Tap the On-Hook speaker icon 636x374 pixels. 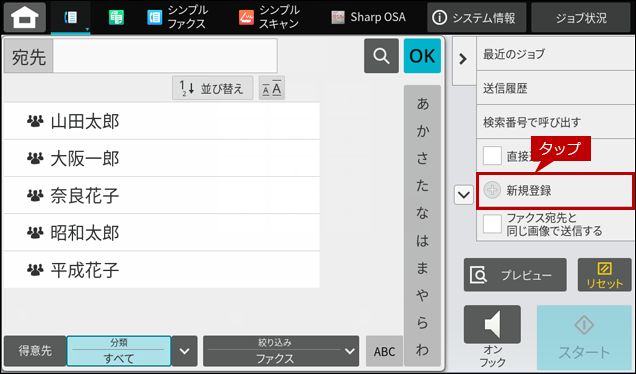[x=492, y=324]
